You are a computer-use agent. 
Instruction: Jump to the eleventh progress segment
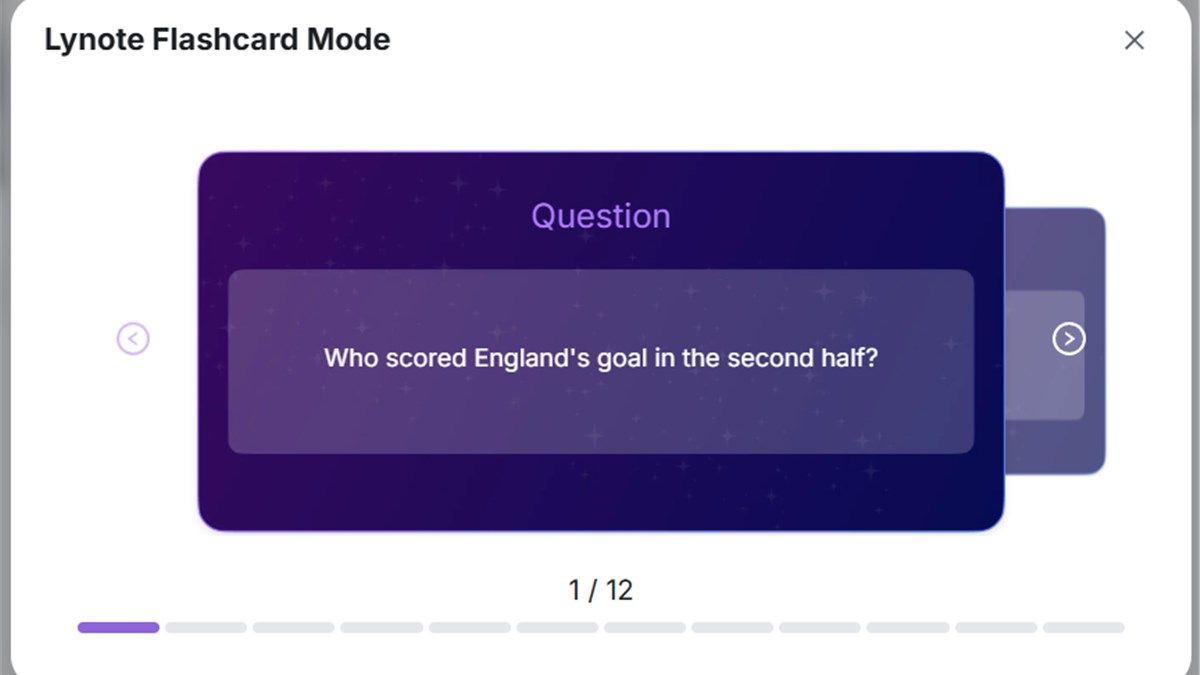(x=996, y=628)
